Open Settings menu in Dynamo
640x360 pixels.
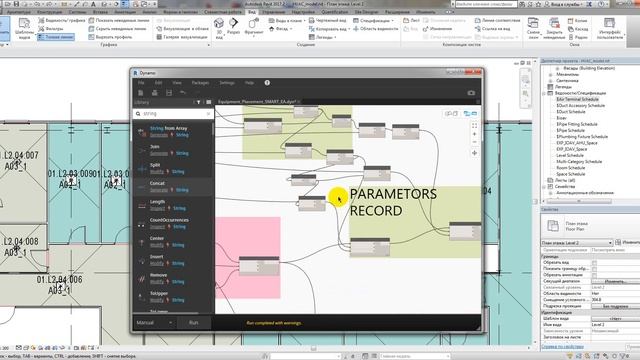(x=227, y=83)
